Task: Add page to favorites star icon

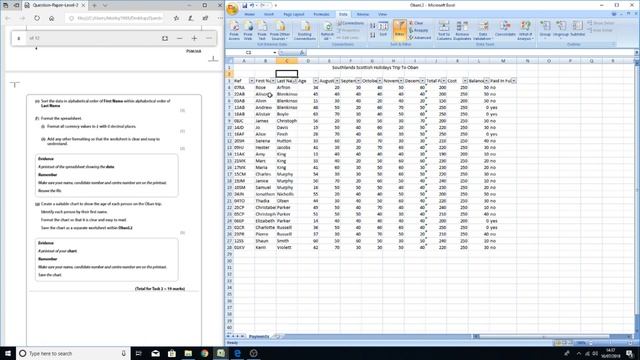Action: pyautogui.click(x=176, y=18)
